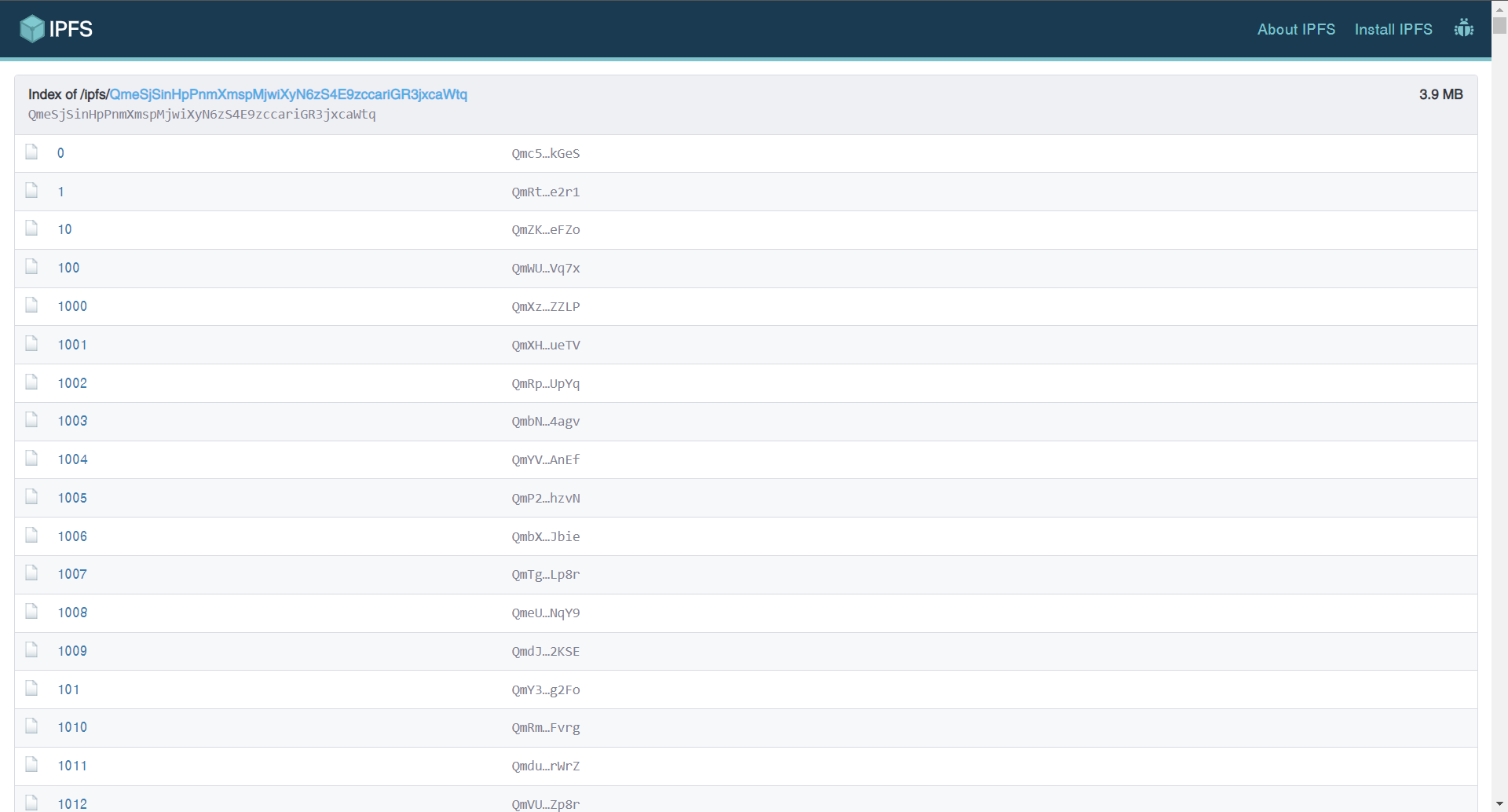Open file named 1008
1508x812 pixels.
pyautogui.click(x=72, y=613)
